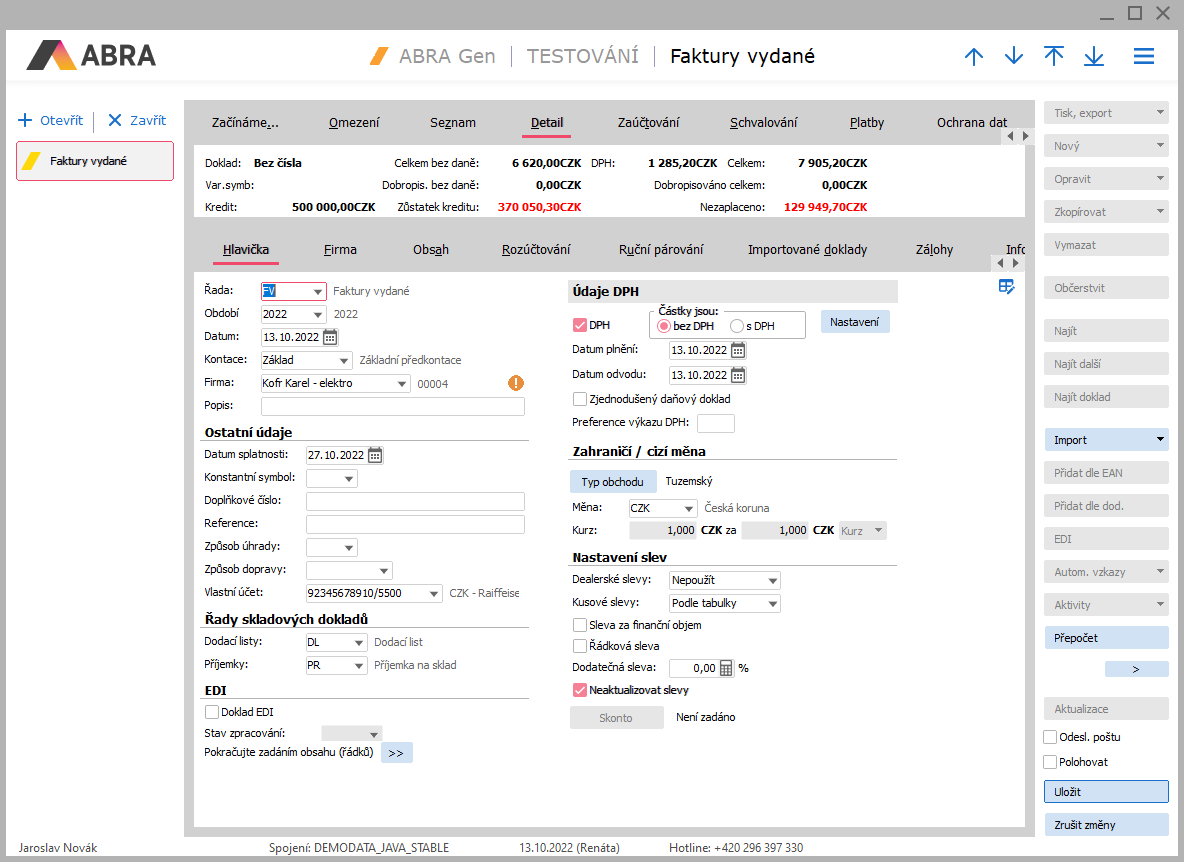Open the Dealerské slevy dropdown
This screenshot has height=862, width=1184.
tap(772, 581)
